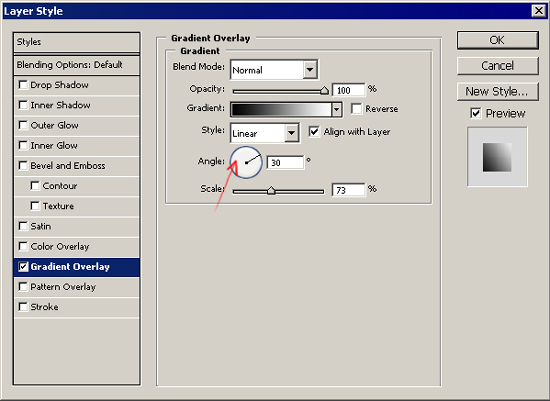Select the Drop Shadow label
Image resolution: width=550 pixels, height=401 pixels.
coord(59,85)
